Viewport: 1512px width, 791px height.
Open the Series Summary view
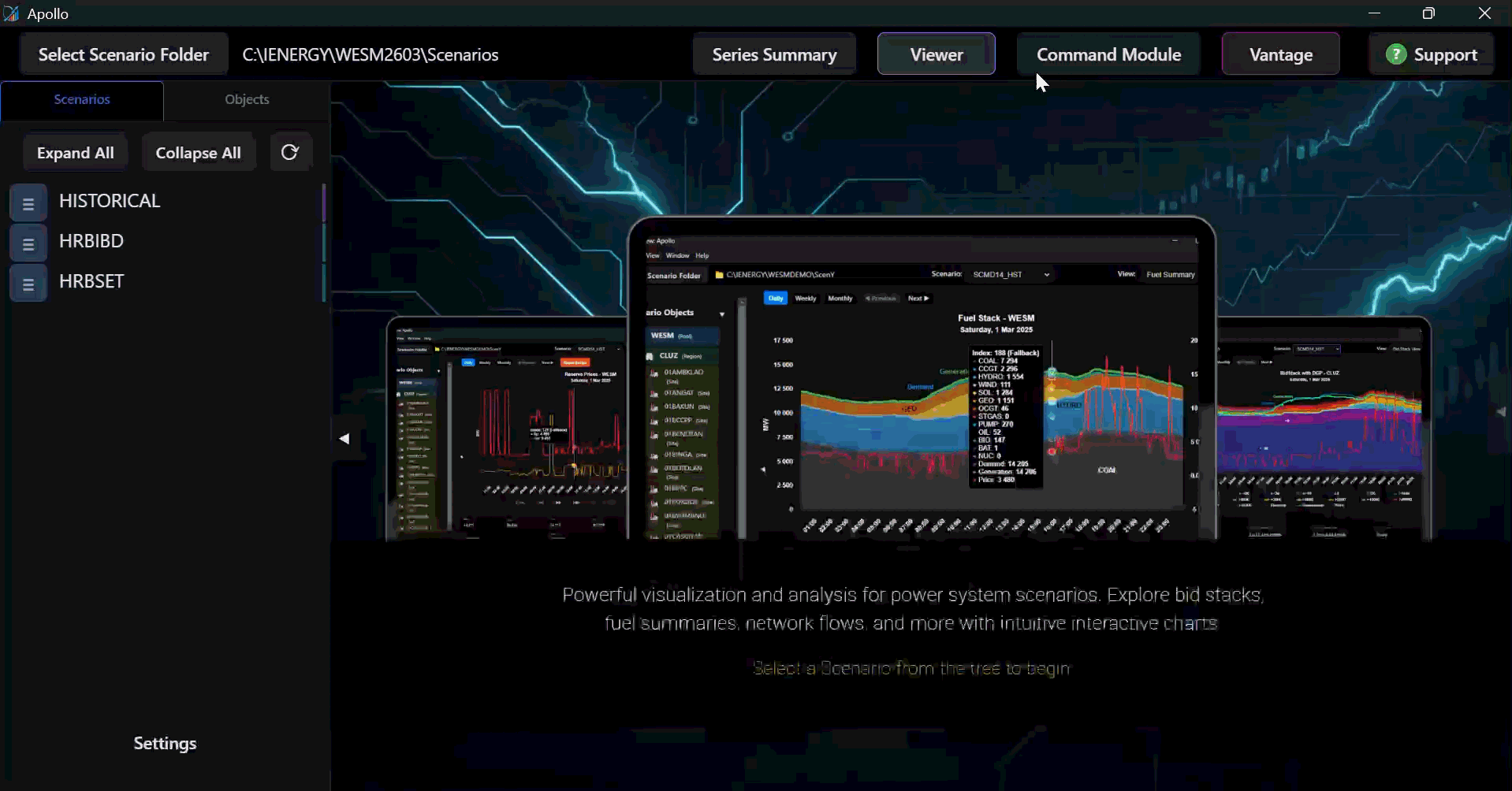click(x=775, y=54)
